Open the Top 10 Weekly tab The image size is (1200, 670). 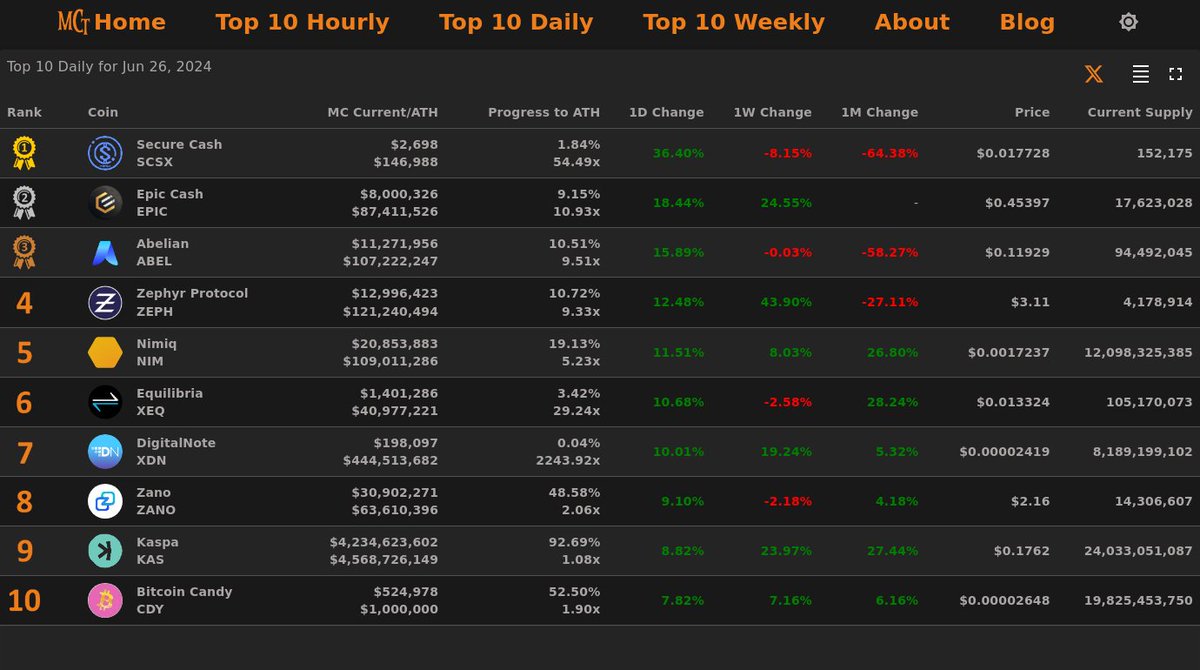[x=734, y=22]
